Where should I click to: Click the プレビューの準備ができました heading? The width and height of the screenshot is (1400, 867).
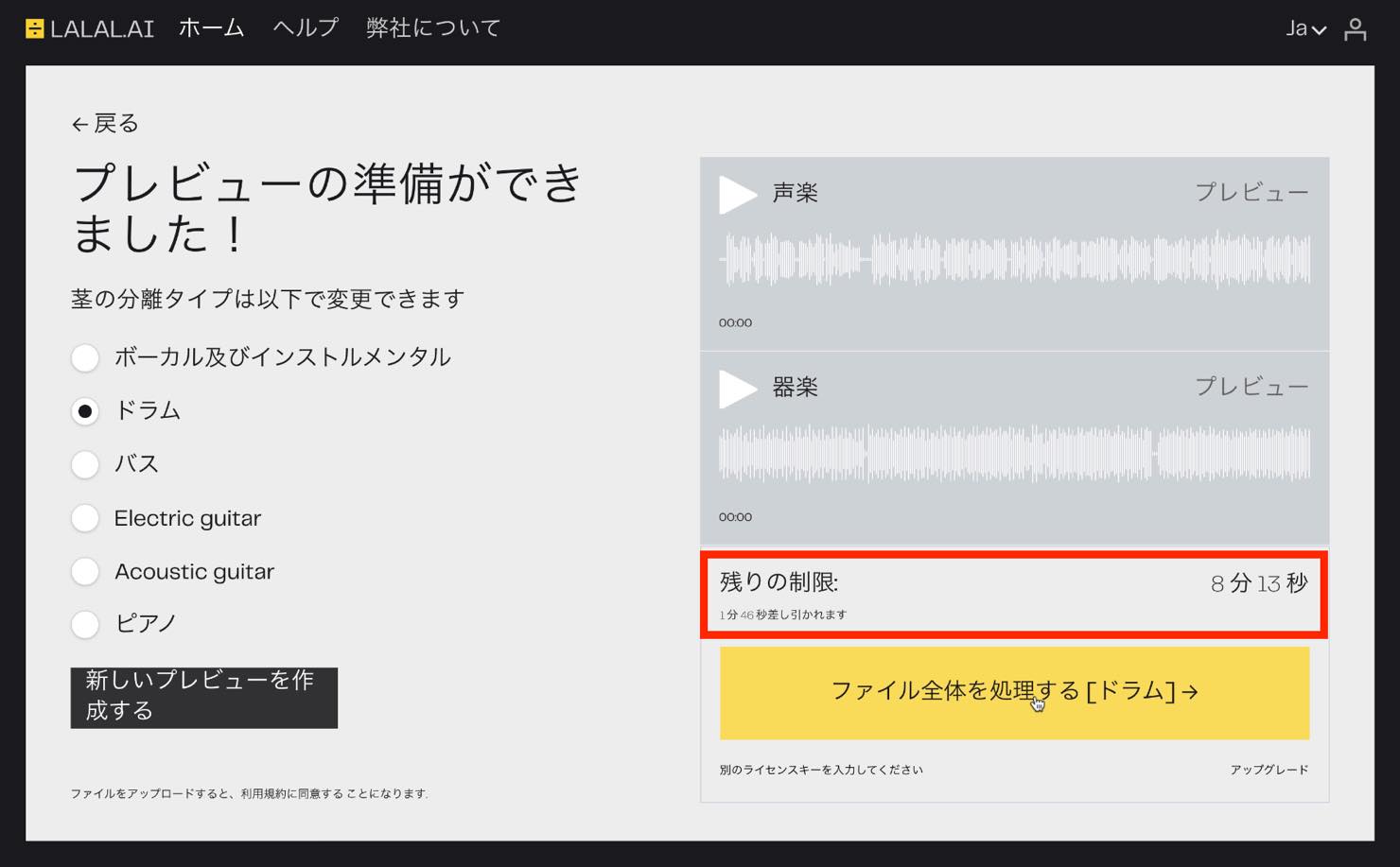(x=327, y=208)
